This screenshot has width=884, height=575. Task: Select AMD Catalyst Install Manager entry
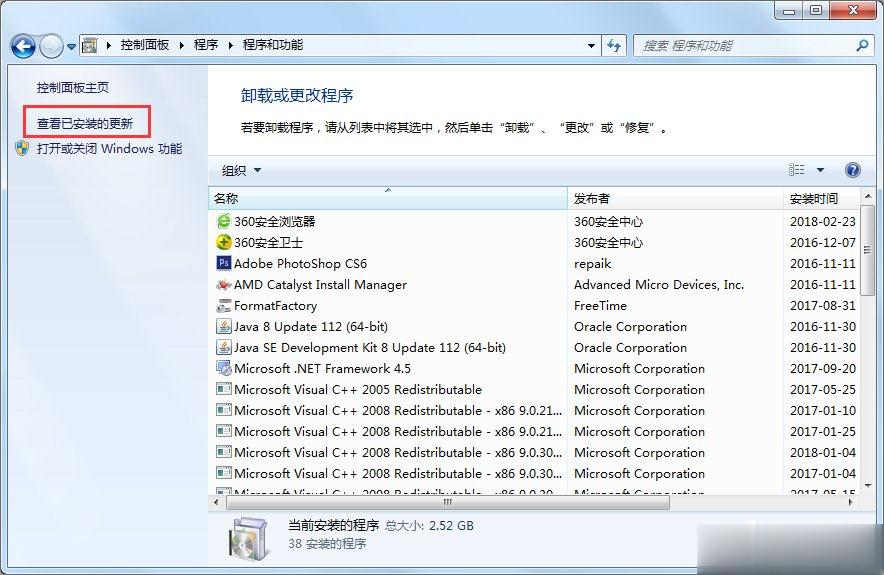(x=320, y=285)
